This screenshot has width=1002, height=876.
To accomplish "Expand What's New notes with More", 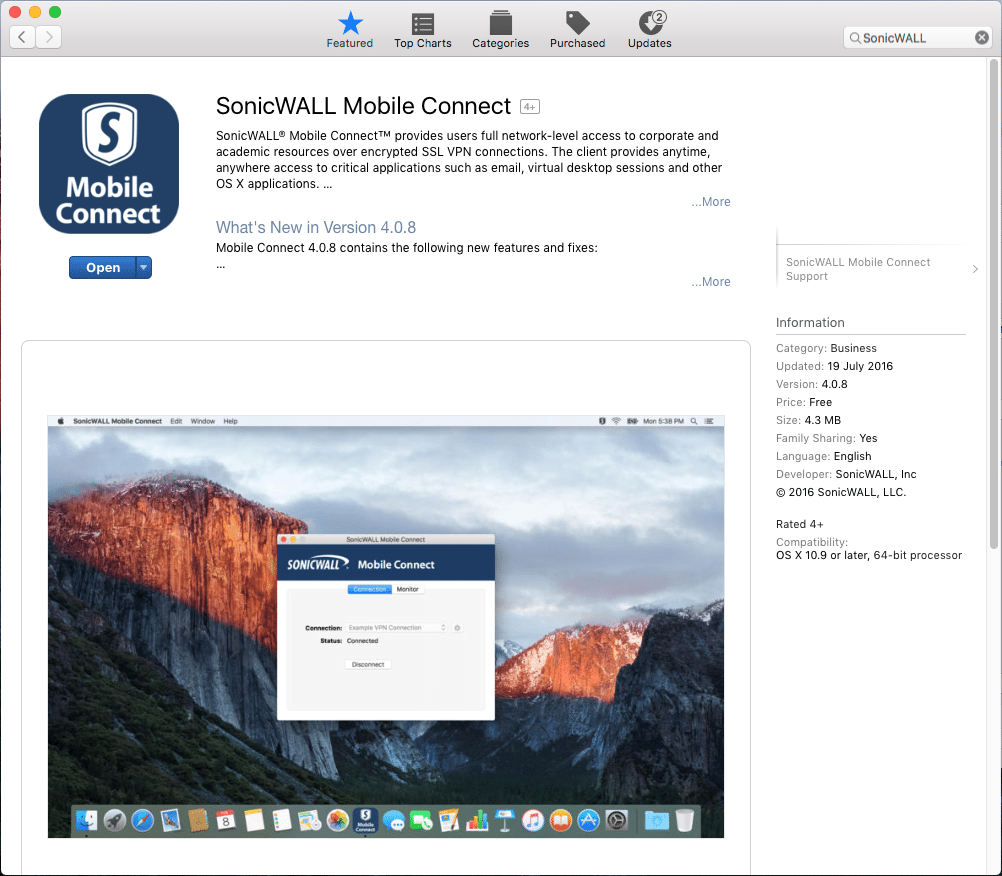I will [711, 282].
